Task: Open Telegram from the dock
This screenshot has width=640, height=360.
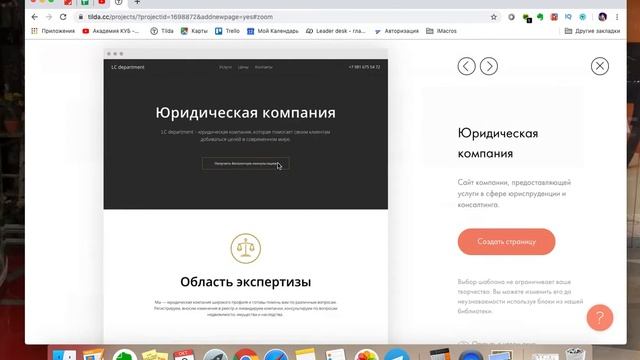Action: (x=396, y=355)
